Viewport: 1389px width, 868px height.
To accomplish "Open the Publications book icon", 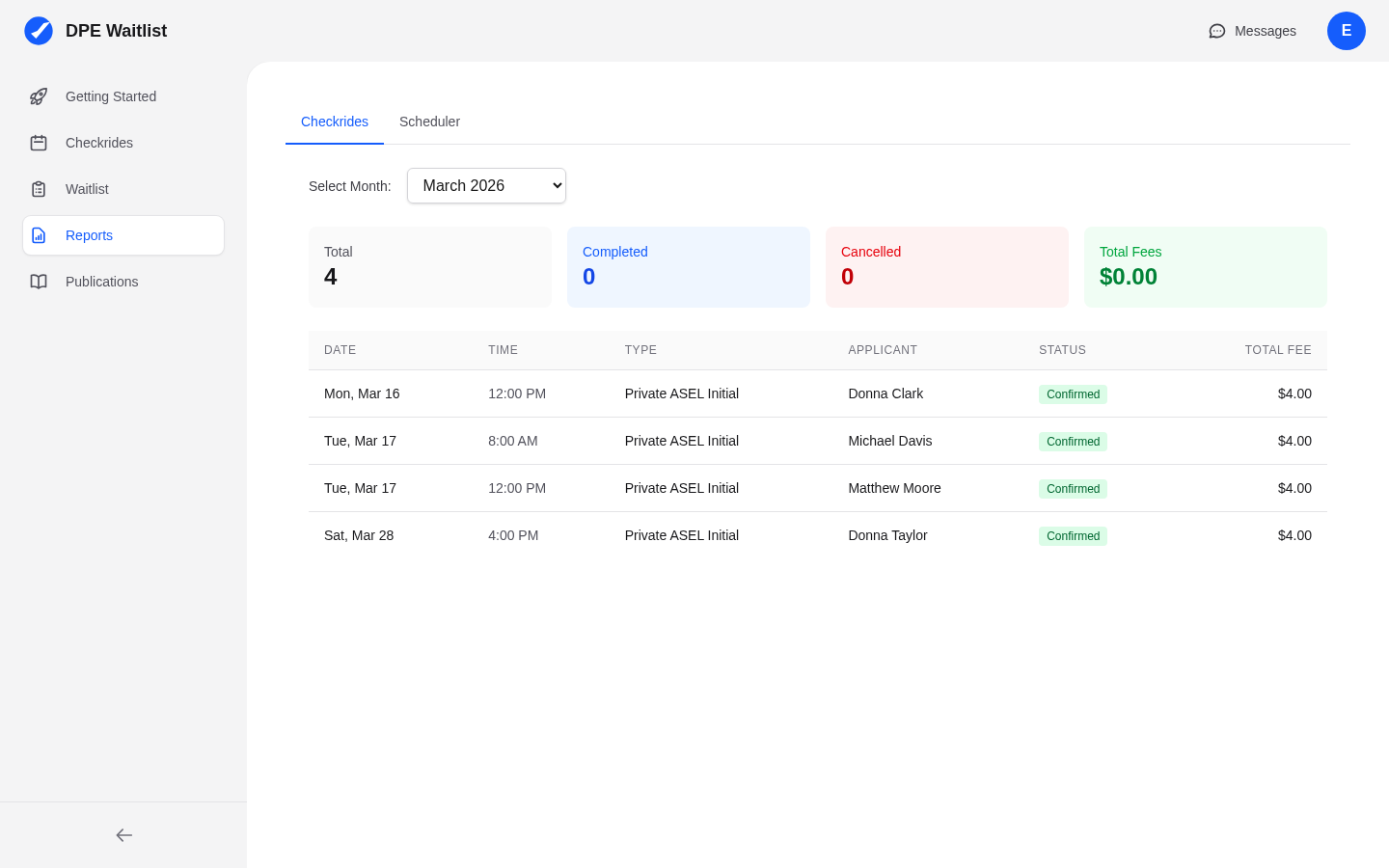I will 38,282.
